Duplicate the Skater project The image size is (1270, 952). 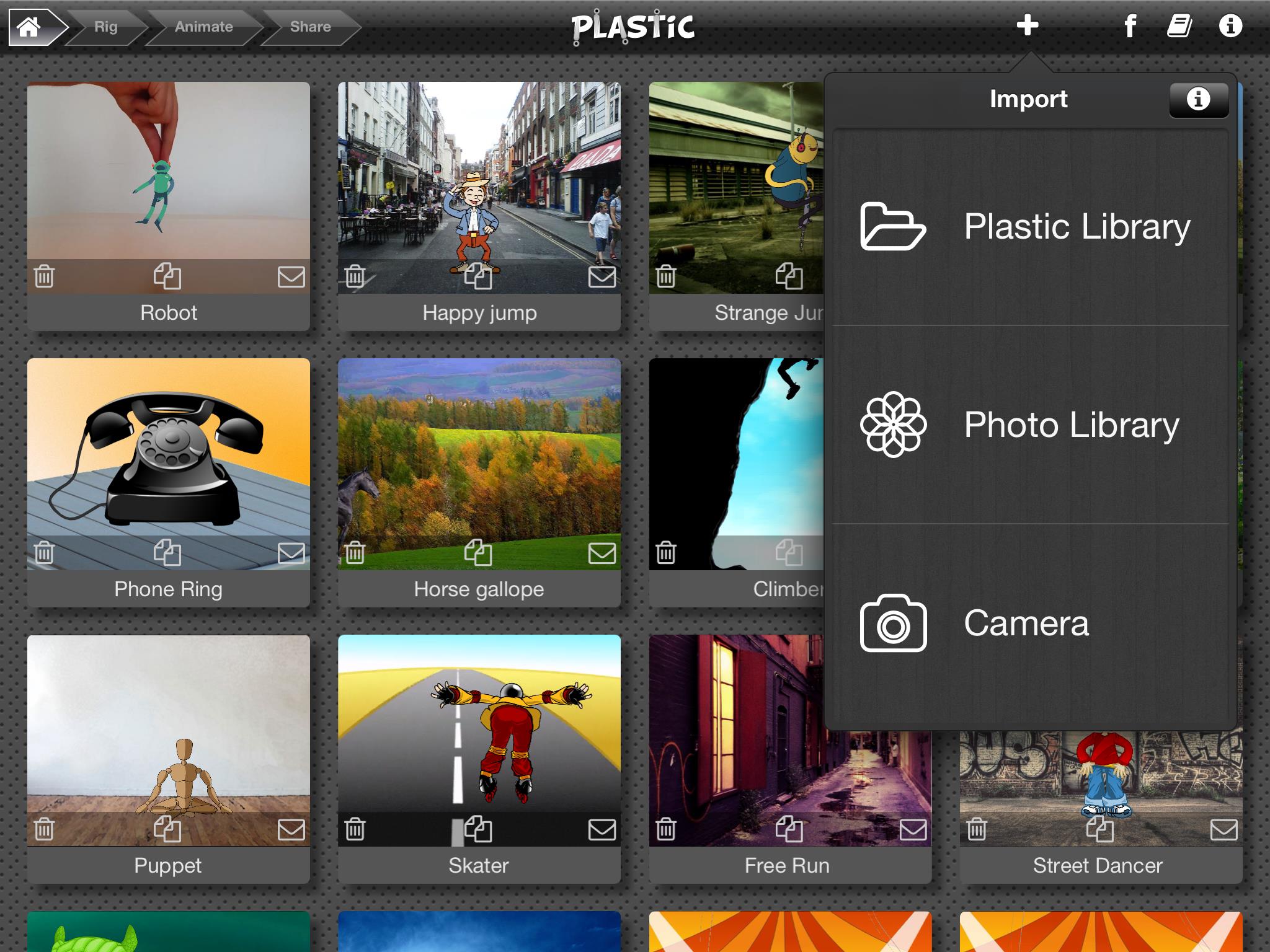pyautogui.click(x=478, y=829)
